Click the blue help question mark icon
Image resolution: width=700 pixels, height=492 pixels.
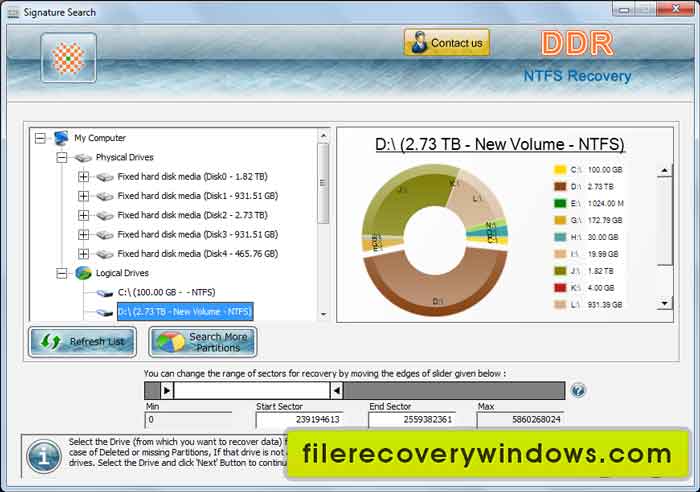(578, 391)
